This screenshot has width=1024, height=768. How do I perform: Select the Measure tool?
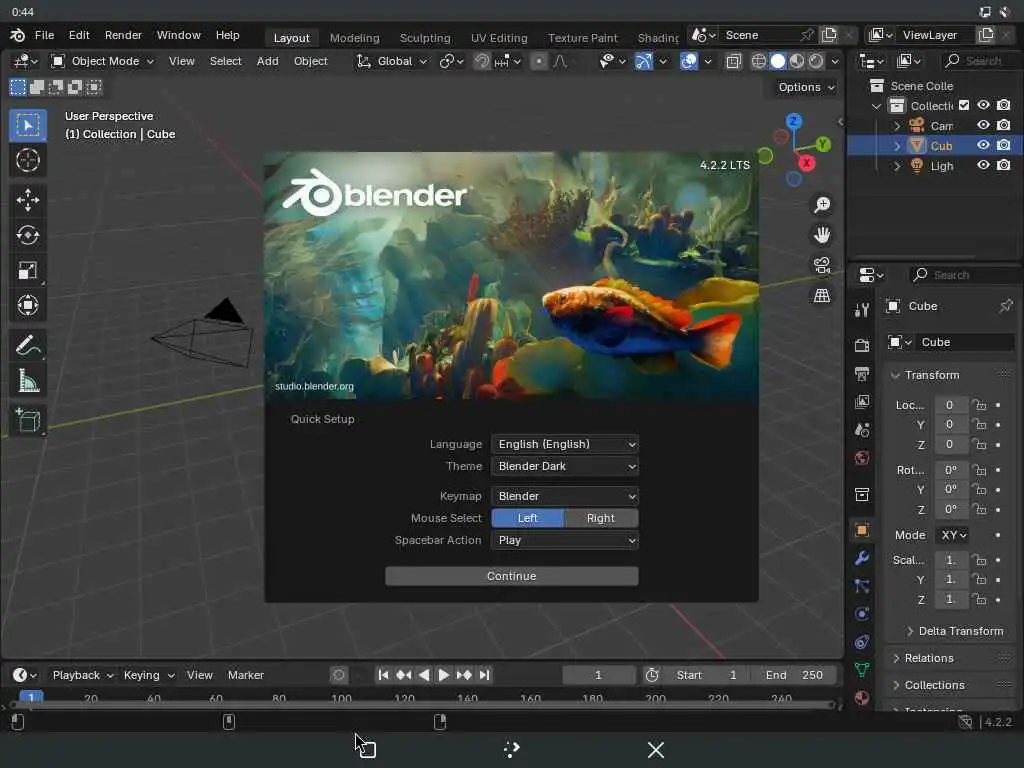click(27, 381)
